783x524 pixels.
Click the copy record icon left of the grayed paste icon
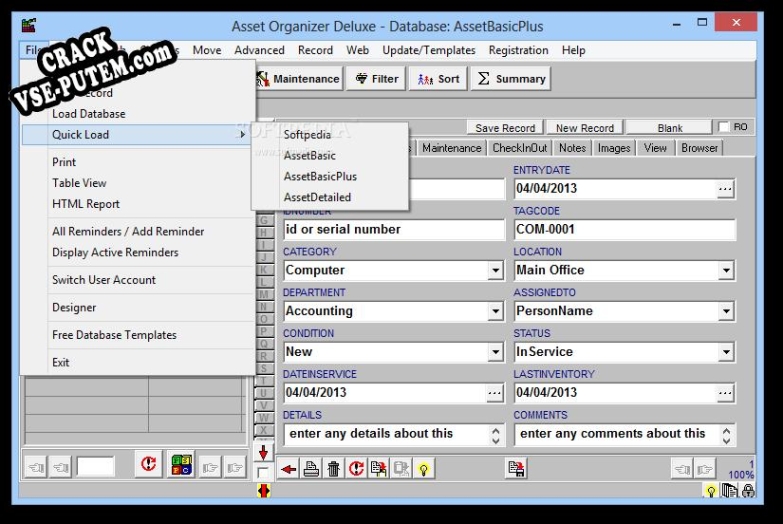[379, 469]
